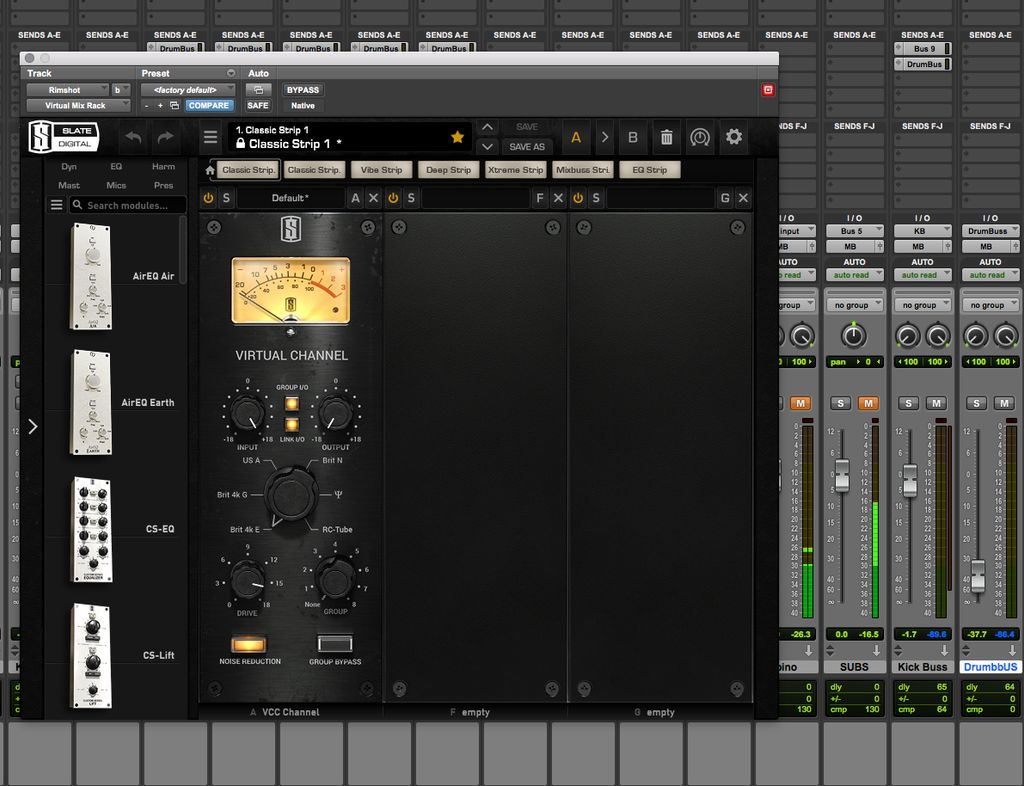
Task: Open the factory default preset dropdown
Action: pyautogui.click(x=188, y=90)
